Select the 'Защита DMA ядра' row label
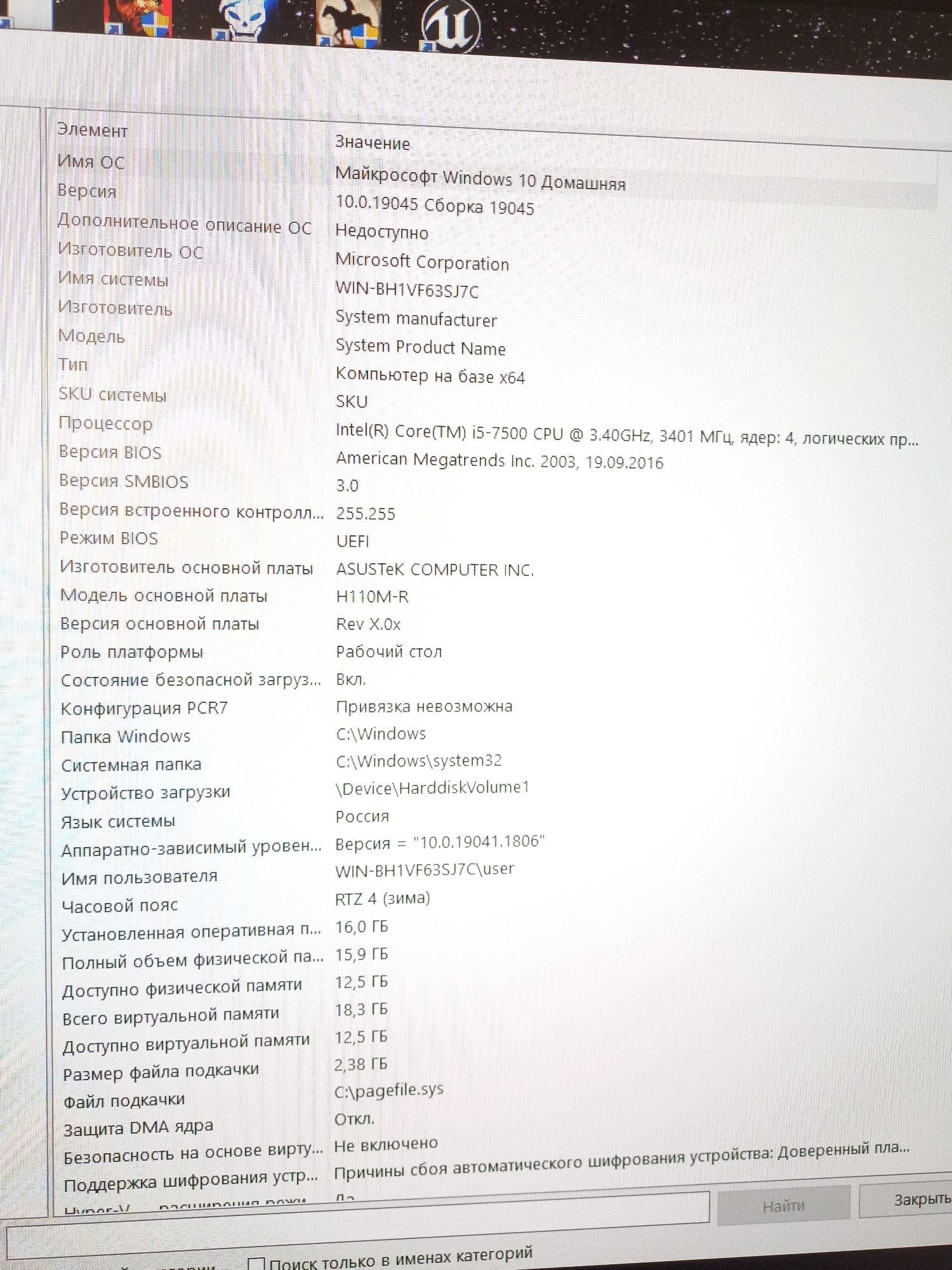Screen dimensions: 952x1270 [138, 1128]
